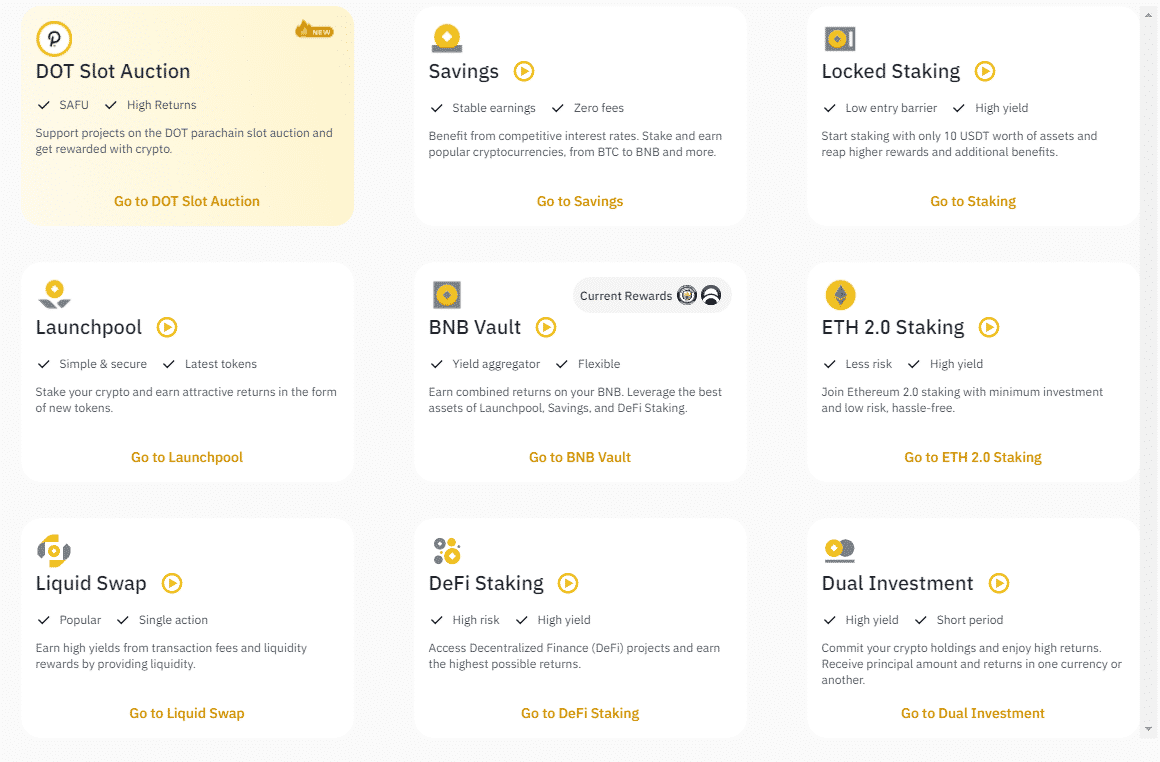Click the Liquid Swap product icon

[x=54, y=550]
